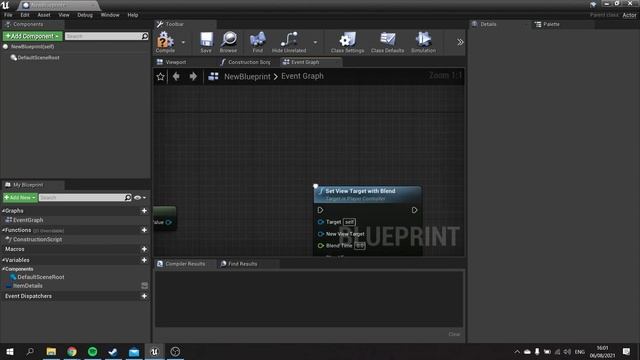Add new function with plus icon

coord(144,230)
